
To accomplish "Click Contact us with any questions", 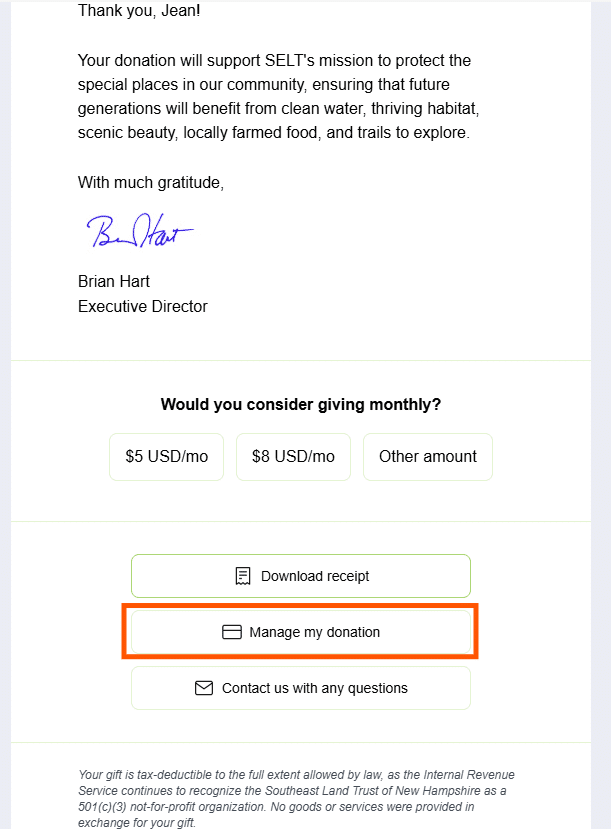I will (x=301, y=688).
